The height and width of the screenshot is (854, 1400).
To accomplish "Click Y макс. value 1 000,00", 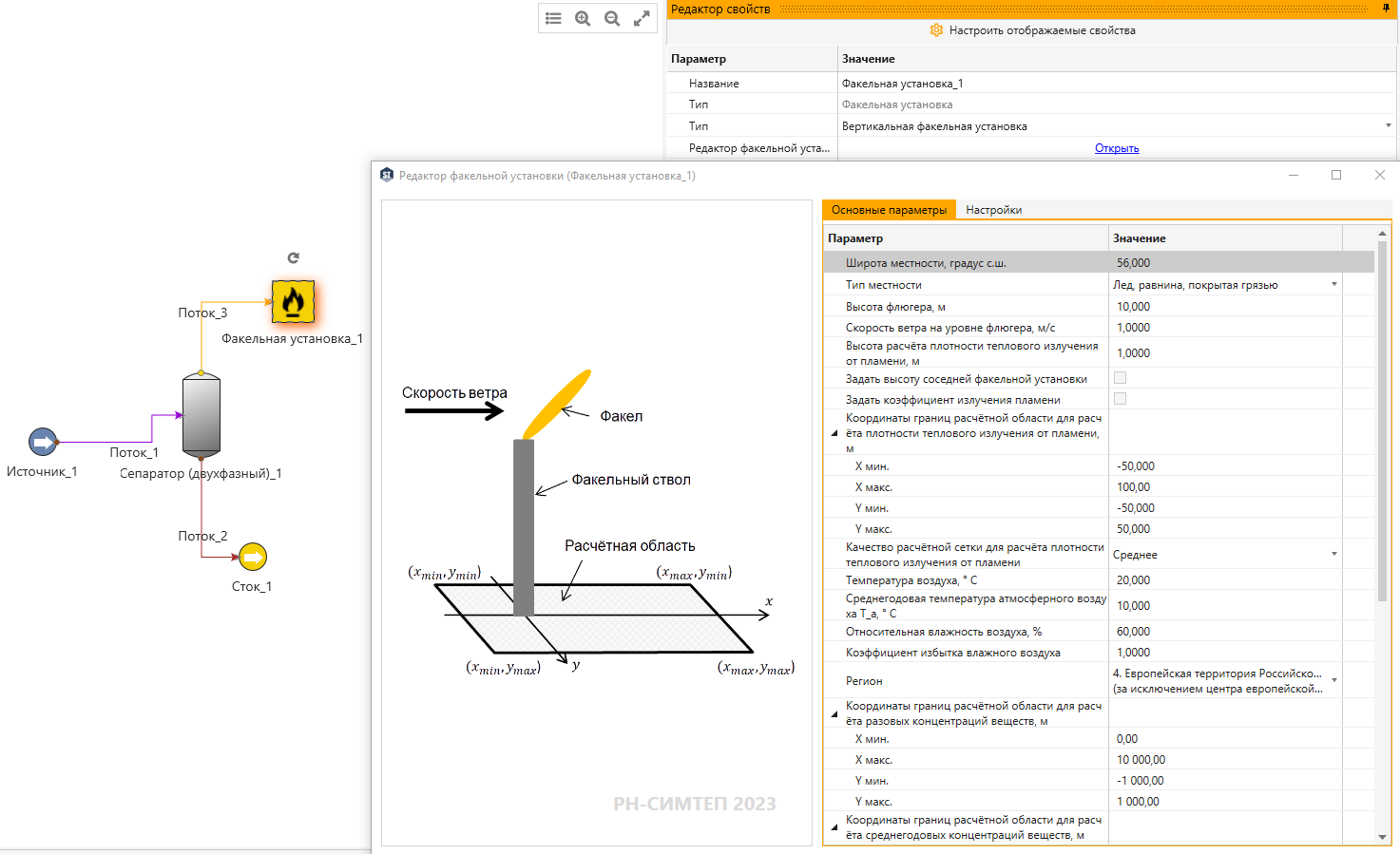I will [1225, 802].
